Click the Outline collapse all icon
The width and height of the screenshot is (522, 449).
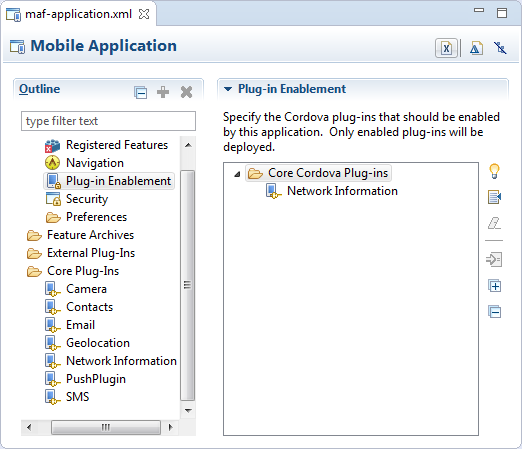coord(140,92)
